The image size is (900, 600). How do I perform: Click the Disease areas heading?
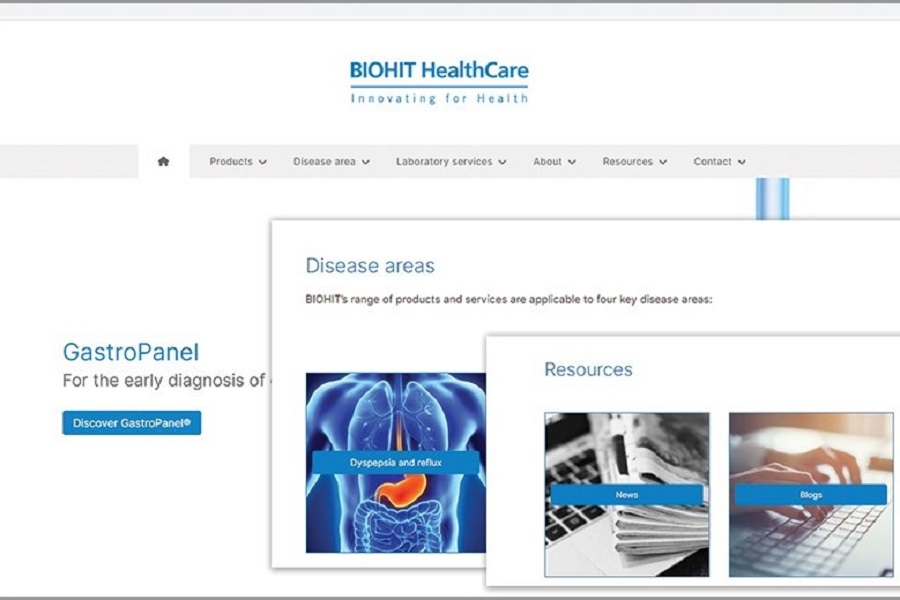pyautogui.click(x=370, y=265)
